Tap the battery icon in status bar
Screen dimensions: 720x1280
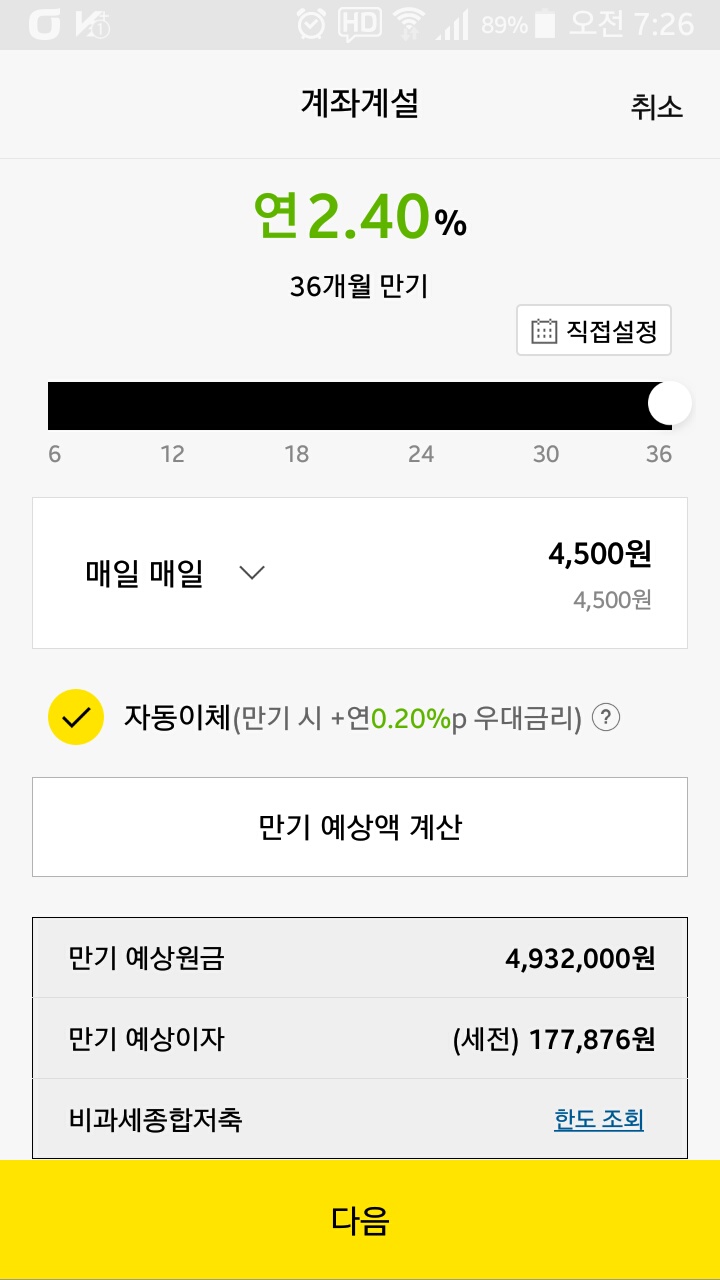click(x=545, y=24)
